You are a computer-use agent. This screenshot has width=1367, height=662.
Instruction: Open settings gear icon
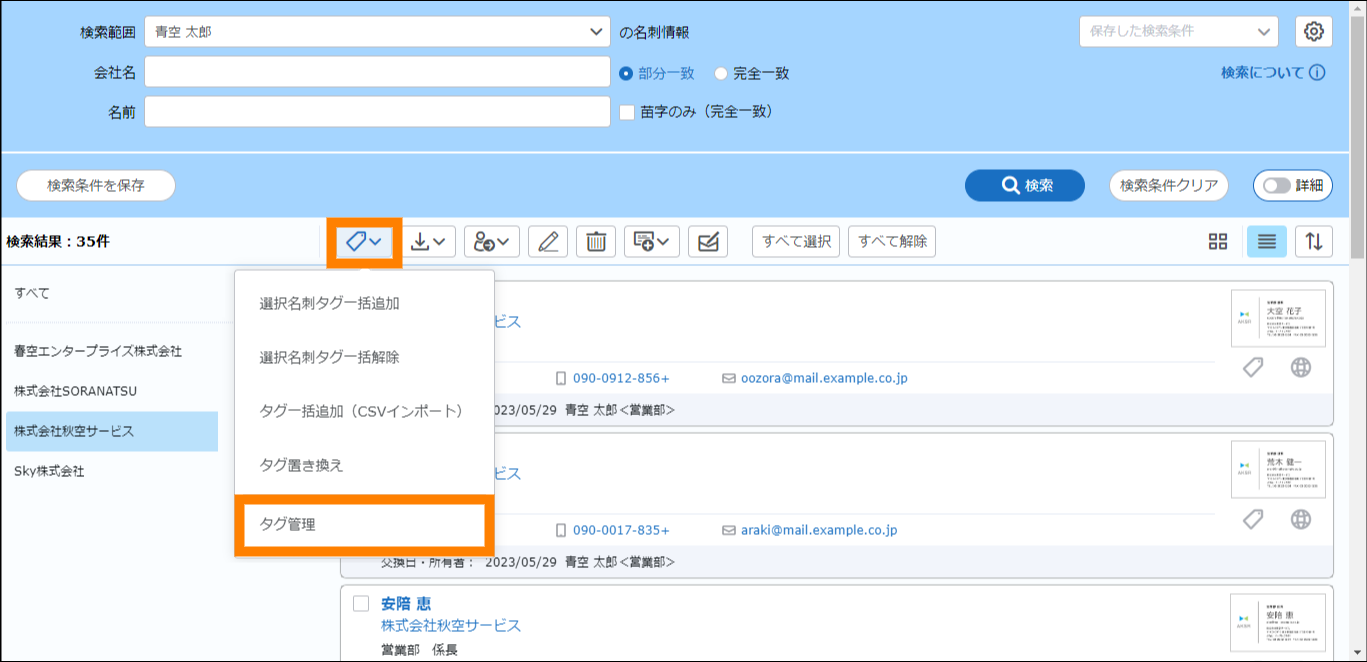pos(1314,32)
